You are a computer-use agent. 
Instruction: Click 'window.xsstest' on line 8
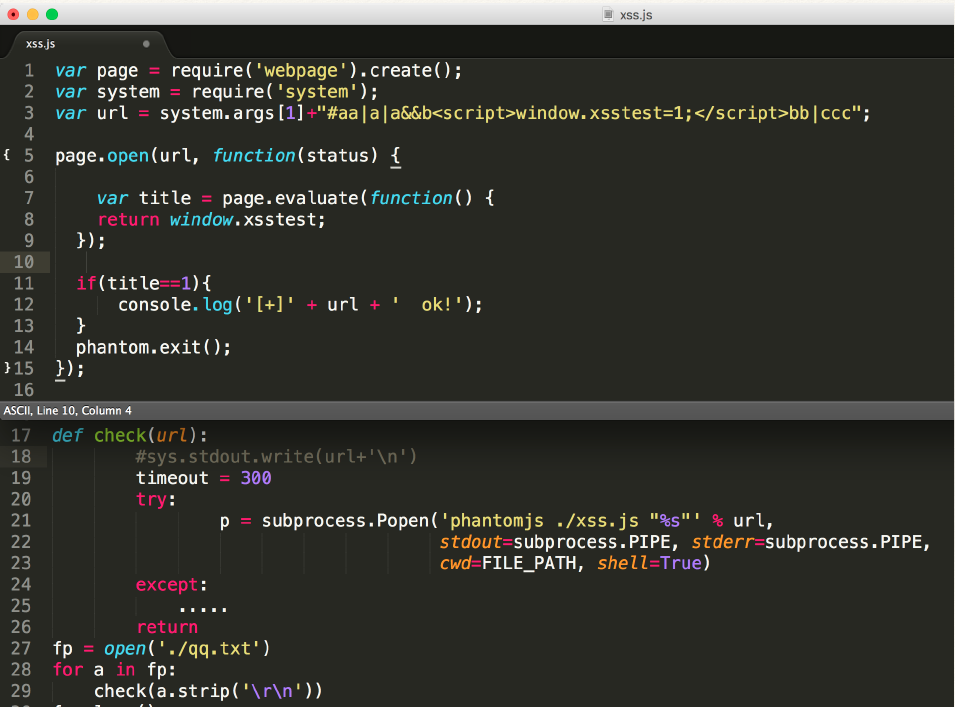(243, 220)
